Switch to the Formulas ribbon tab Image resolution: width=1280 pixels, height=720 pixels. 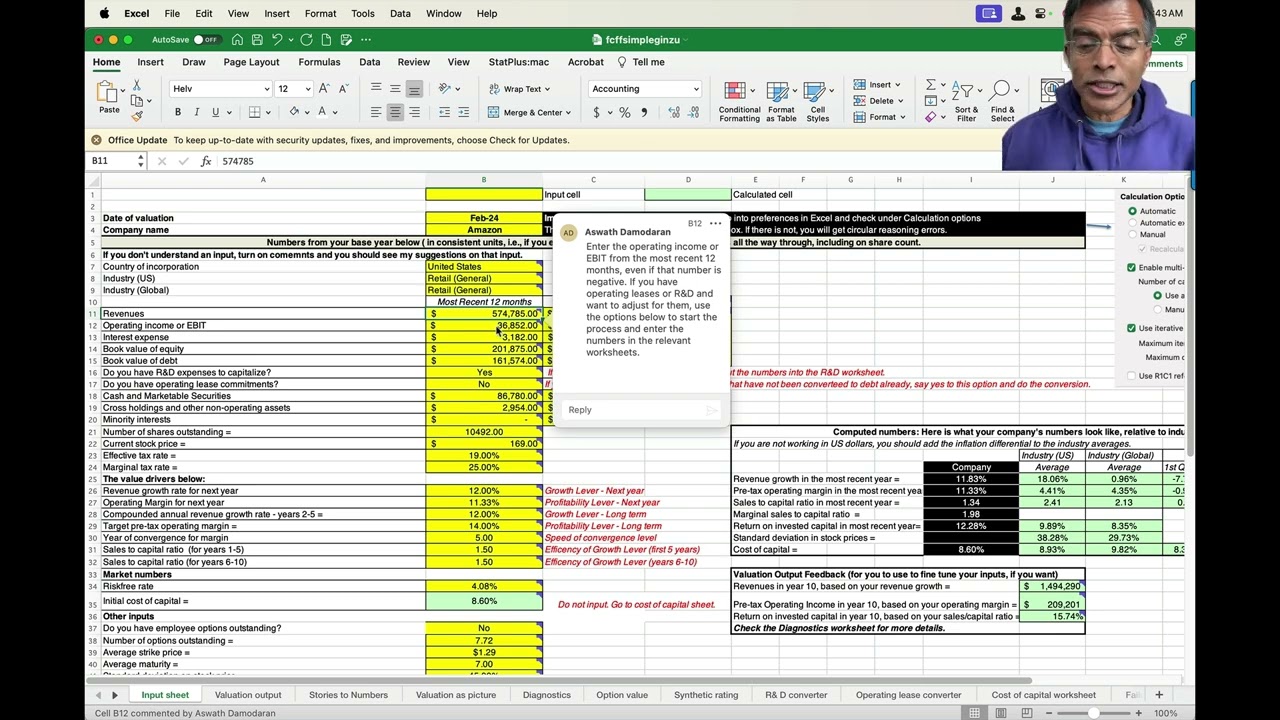(319, 62)
